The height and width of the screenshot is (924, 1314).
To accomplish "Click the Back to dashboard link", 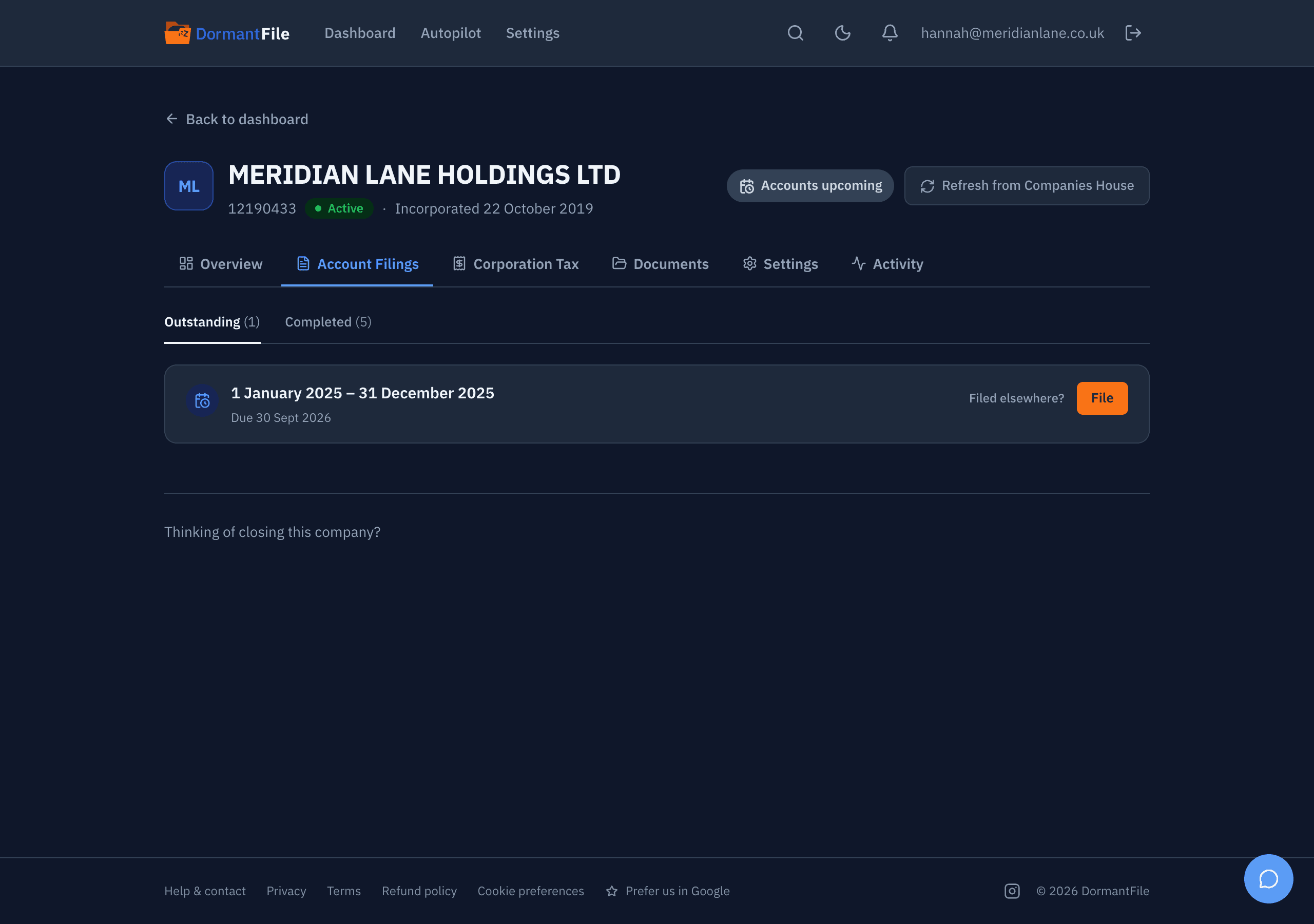I will (x=236, y=119).
